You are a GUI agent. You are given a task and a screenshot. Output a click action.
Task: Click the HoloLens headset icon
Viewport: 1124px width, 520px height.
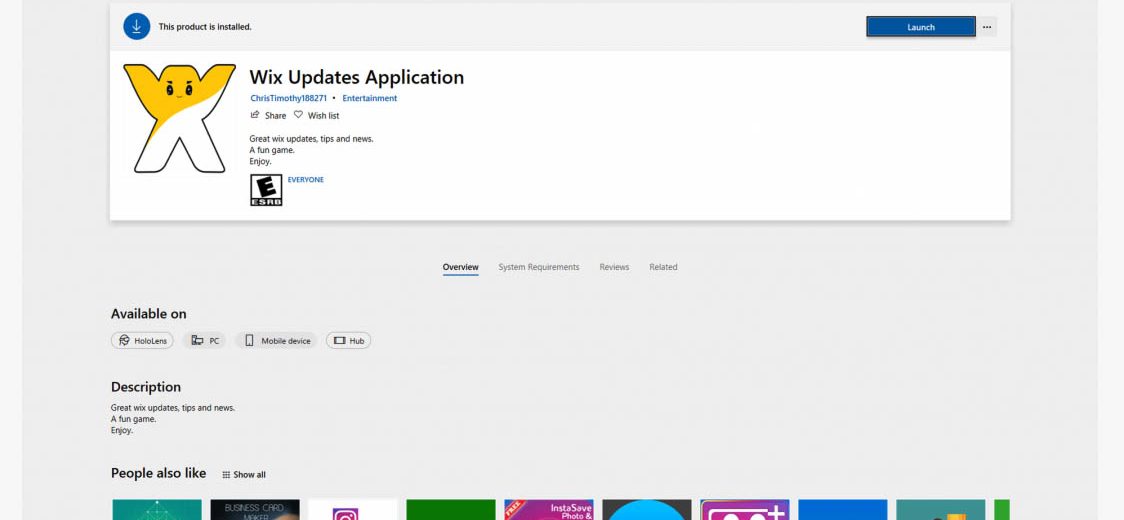coord(125,341)
